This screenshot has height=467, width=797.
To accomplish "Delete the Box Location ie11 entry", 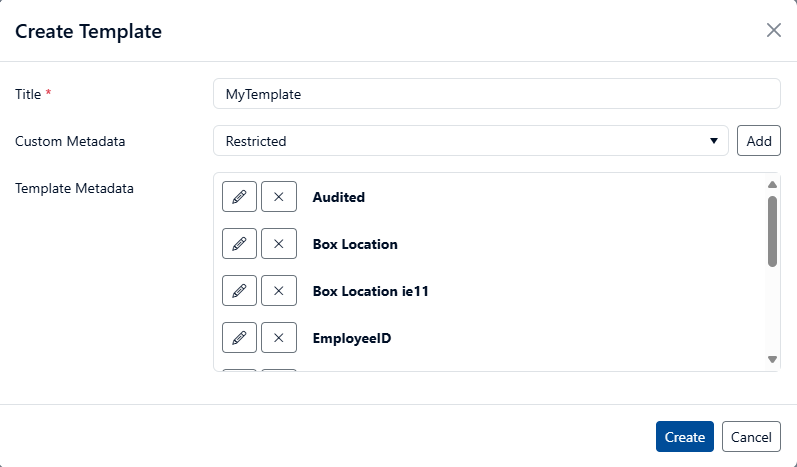I will tap(279, 291).
